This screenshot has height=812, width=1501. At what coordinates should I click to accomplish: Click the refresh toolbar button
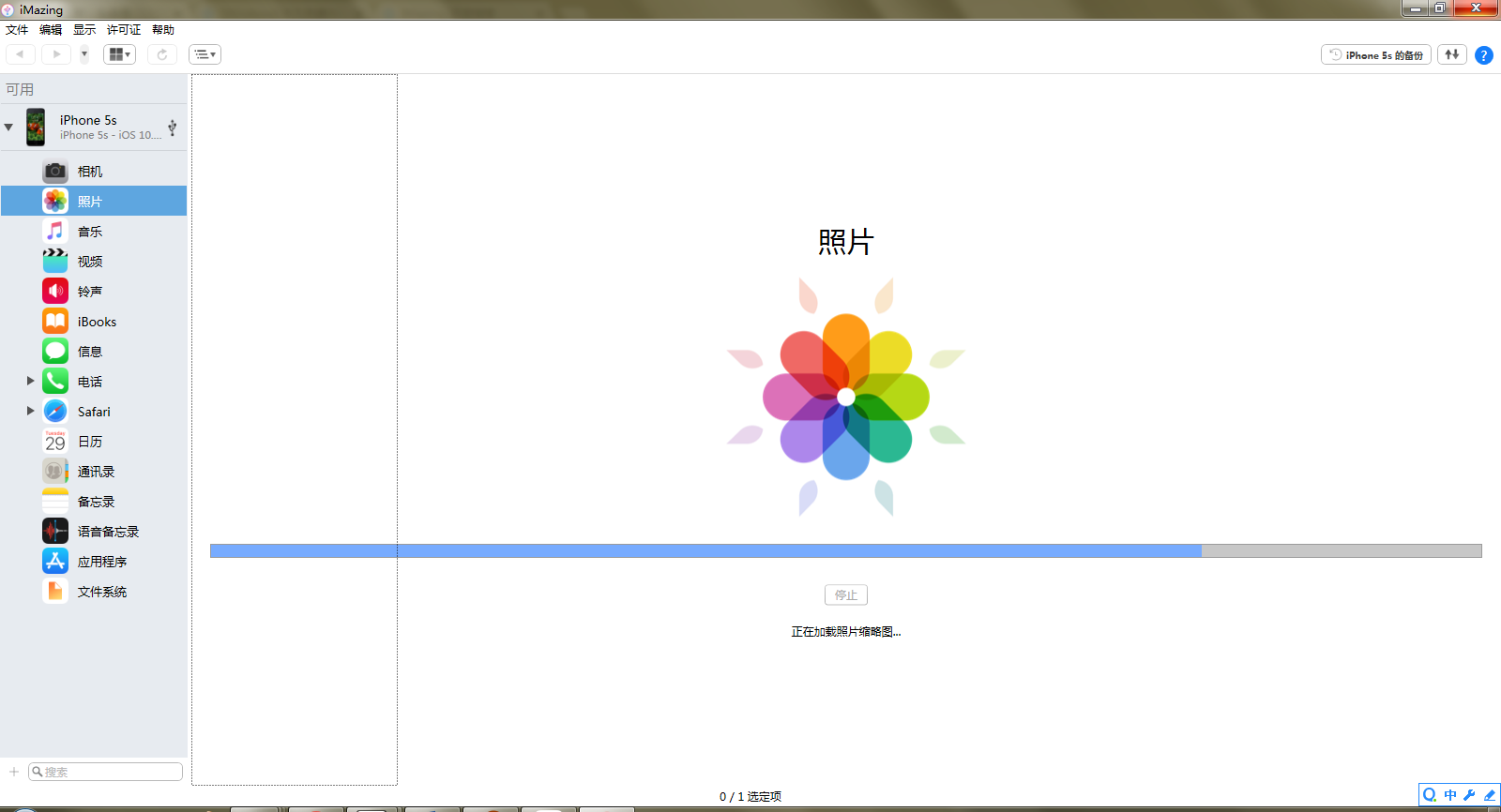coord(162,54)
